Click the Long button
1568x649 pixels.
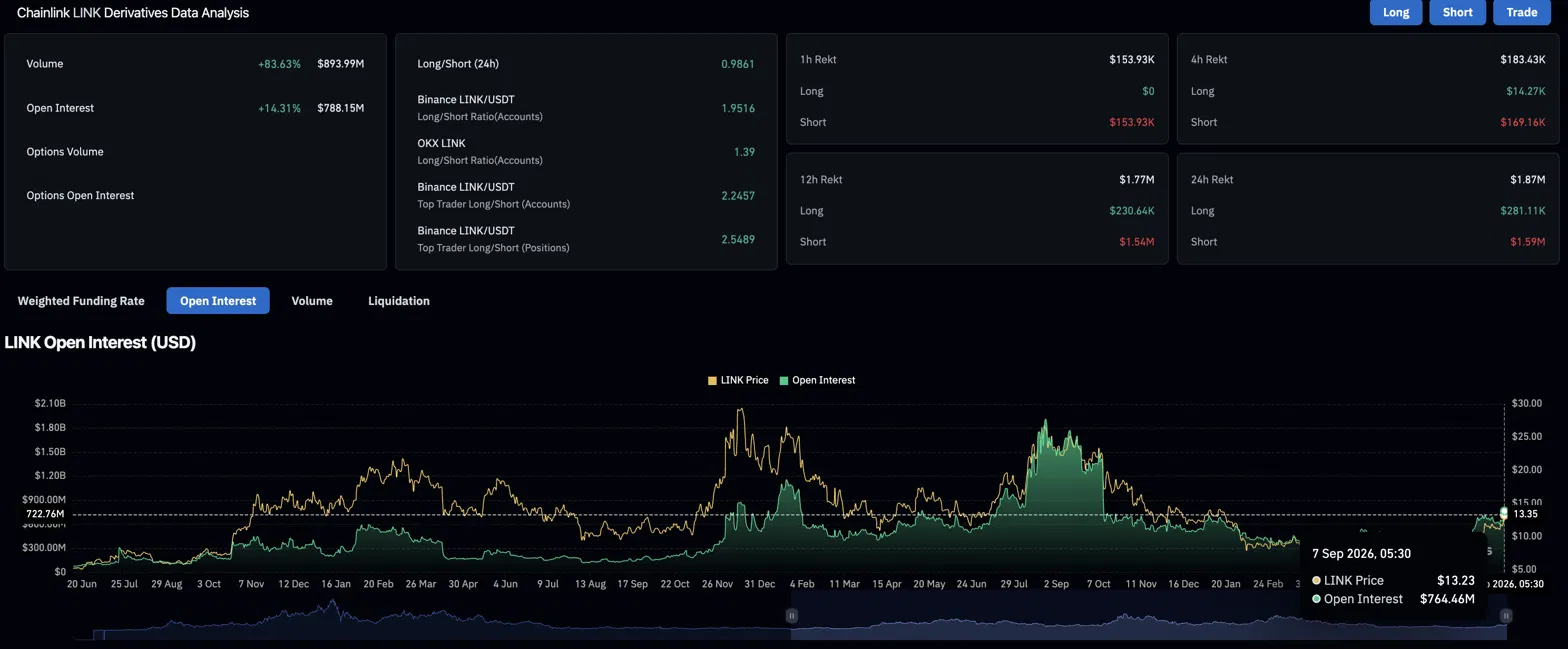tap(1396, 12)
